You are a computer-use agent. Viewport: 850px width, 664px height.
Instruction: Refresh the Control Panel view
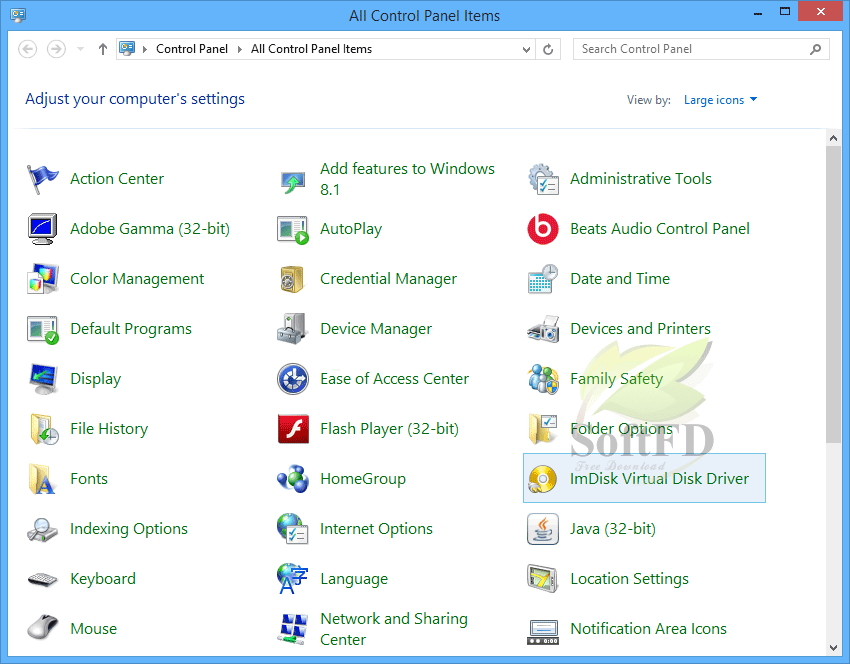(548, 49)
